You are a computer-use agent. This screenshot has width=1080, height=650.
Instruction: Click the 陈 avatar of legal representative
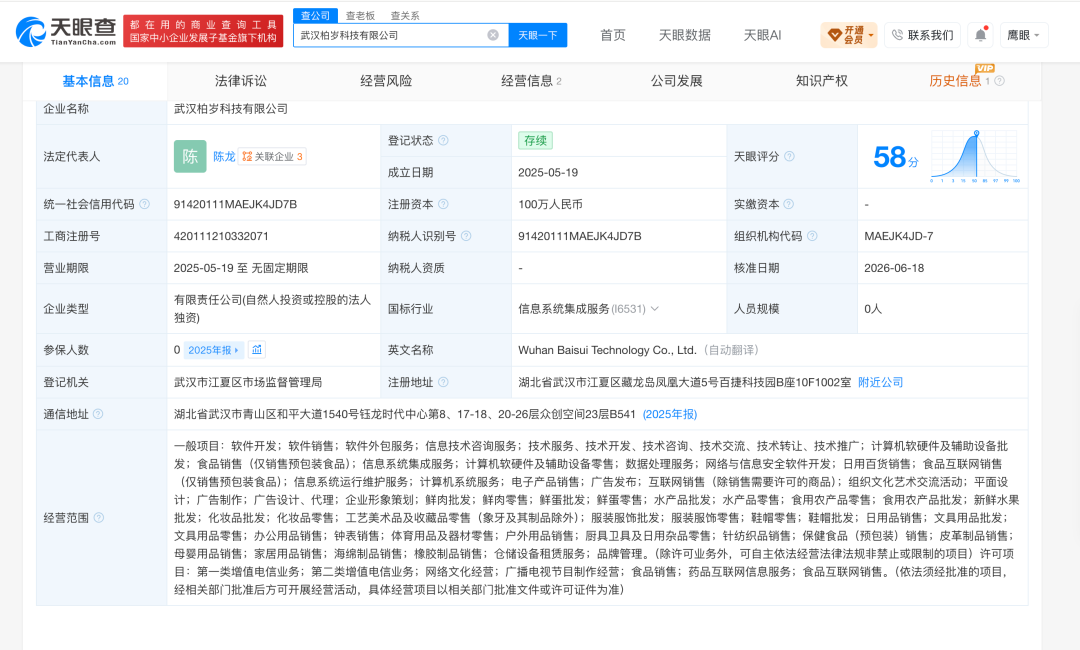click(190, 156)
